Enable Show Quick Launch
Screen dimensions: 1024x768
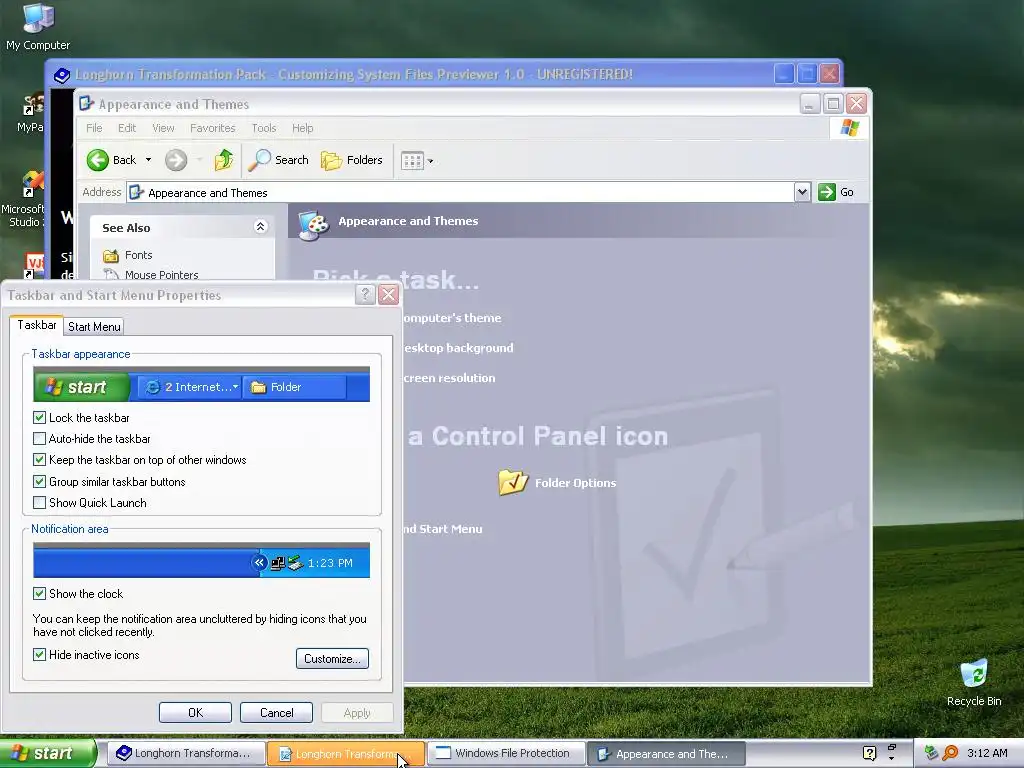(39, 502)
